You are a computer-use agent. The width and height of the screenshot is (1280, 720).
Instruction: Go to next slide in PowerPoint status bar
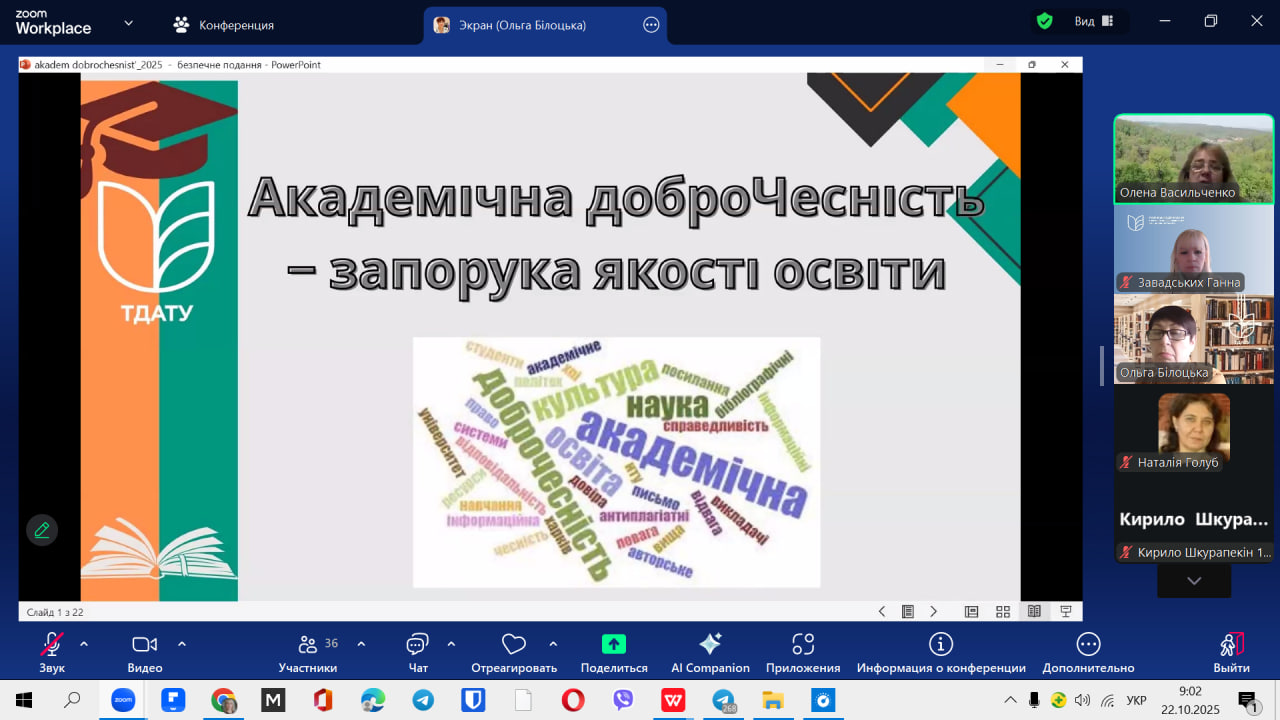pyautogui.click(x=934, y=611)
